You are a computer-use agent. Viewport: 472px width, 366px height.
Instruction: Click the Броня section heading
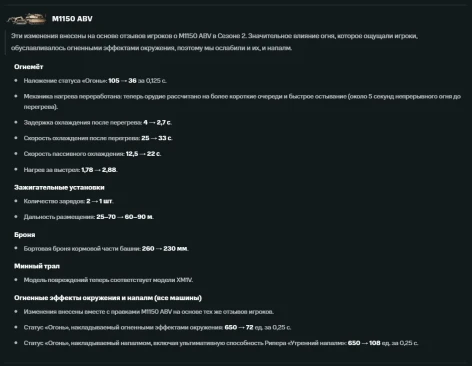(25, 235)
